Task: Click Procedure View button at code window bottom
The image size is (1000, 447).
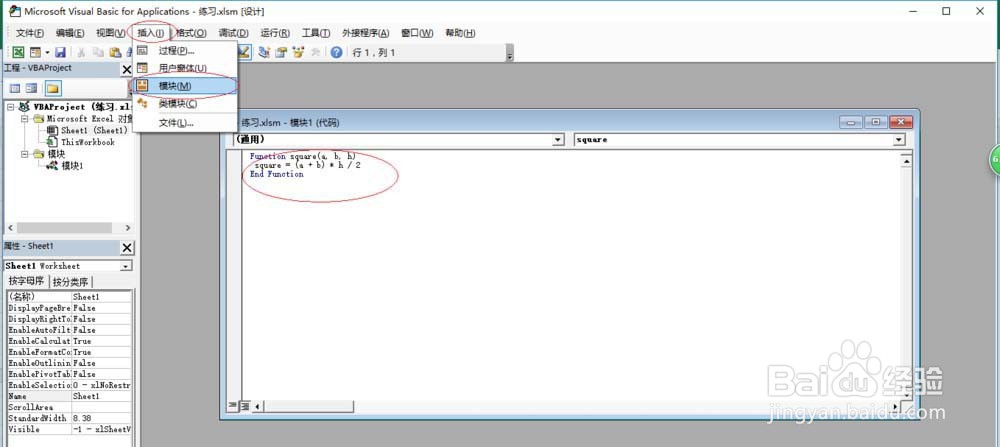Action: pos(233,406)
